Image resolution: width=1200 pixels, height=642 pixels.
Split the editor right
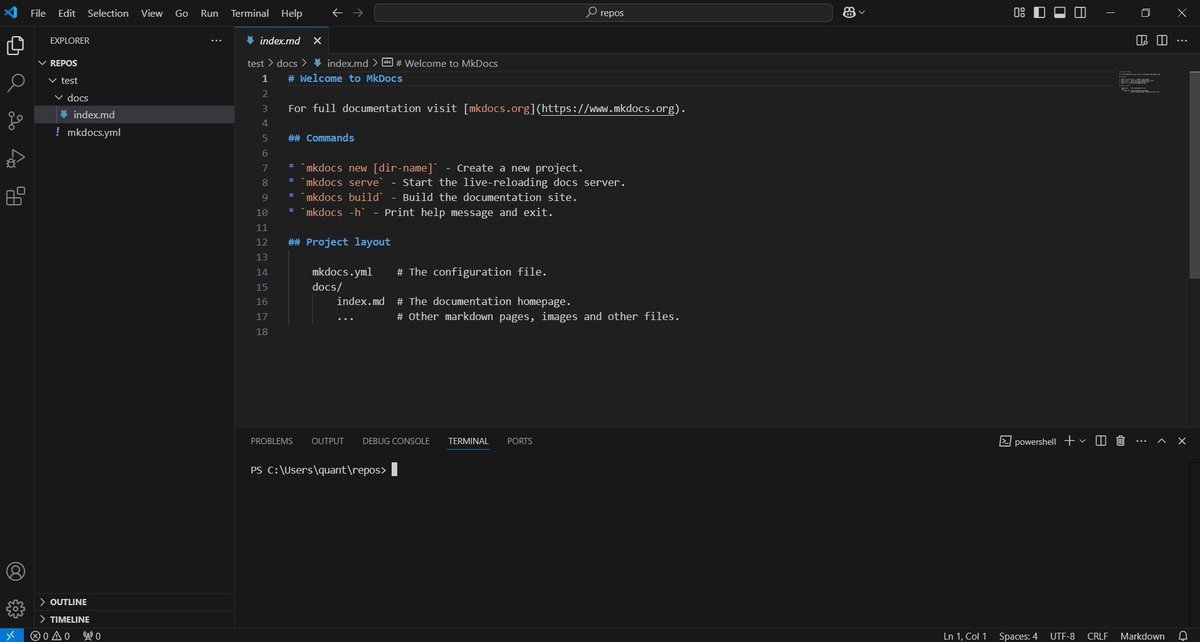tap(1162, 41)
